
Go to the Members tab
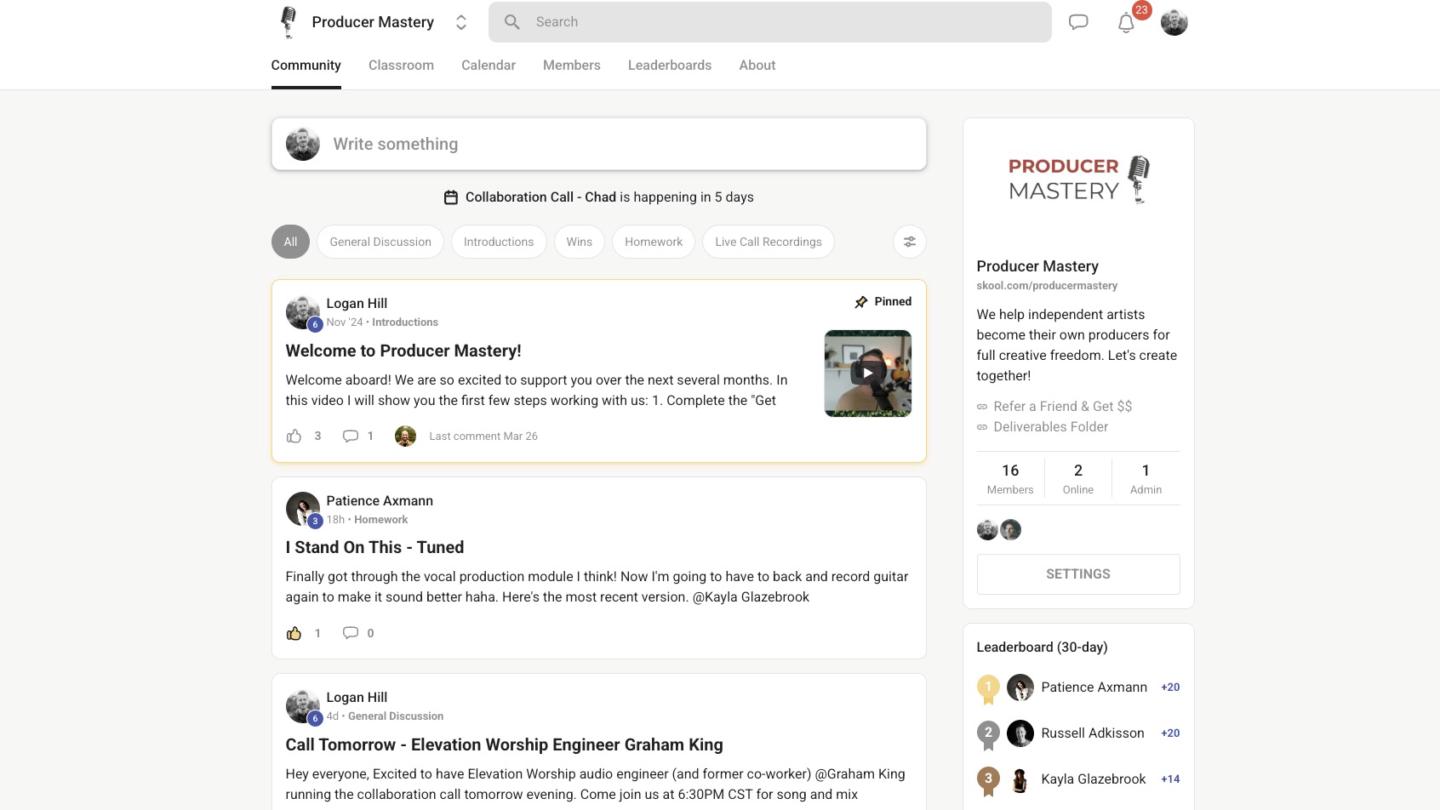(x=572, y=65)
